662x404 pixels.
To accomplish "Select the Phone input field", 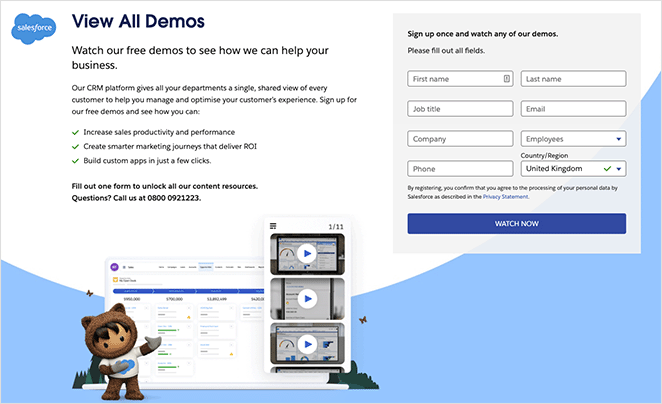I will click(460, 169).
